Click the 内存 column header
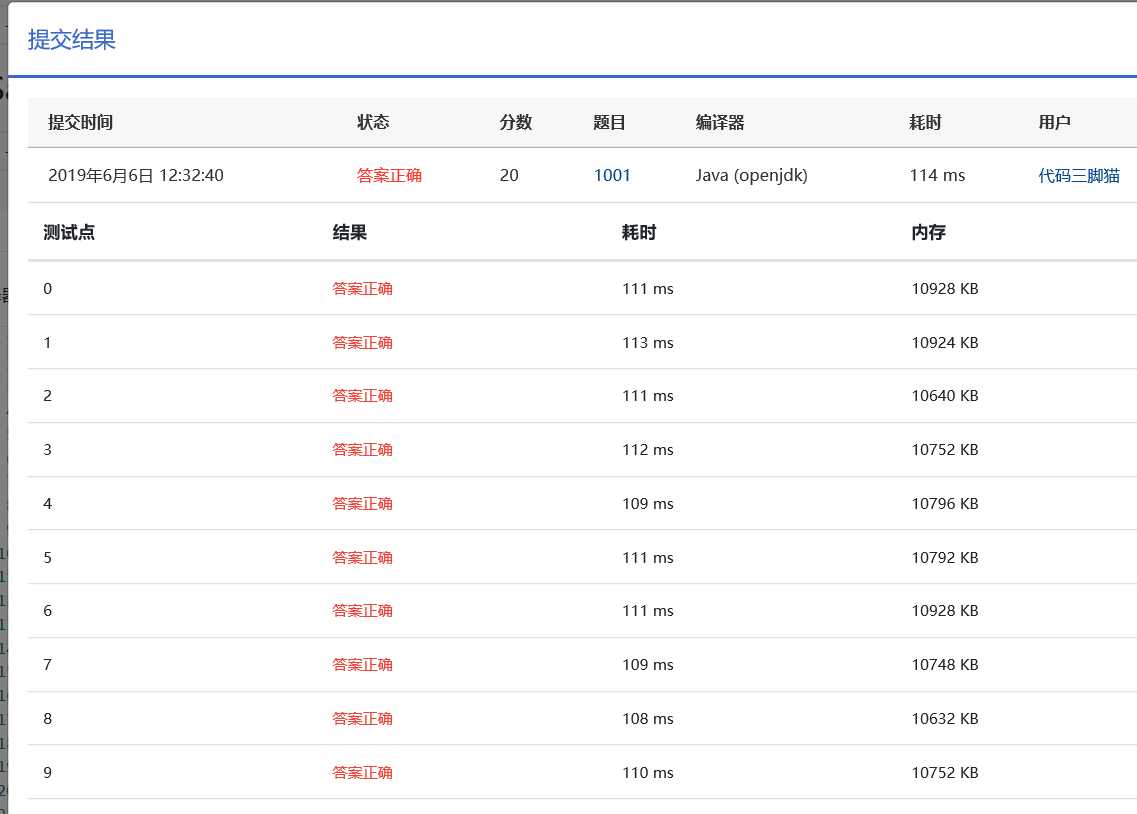The width and height of the screenshot is (1137, 814). point(928,232)
